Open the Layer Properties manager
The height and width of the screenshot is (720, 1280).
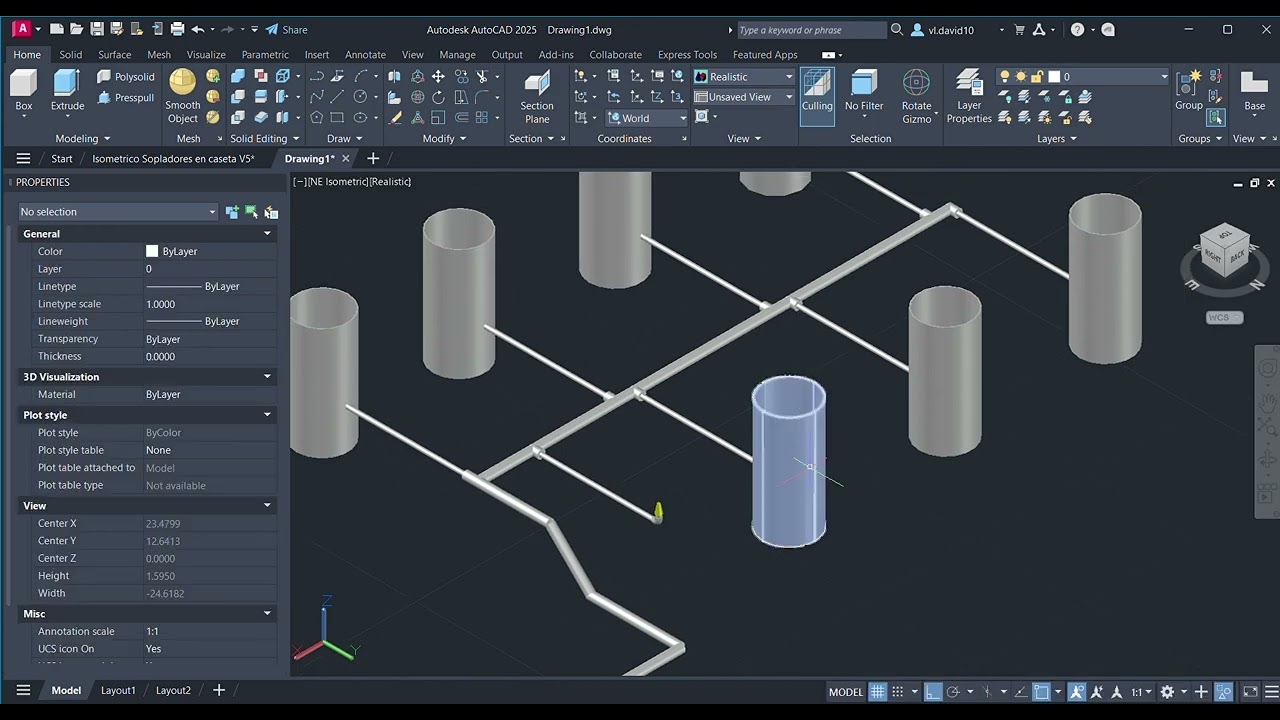969,97
